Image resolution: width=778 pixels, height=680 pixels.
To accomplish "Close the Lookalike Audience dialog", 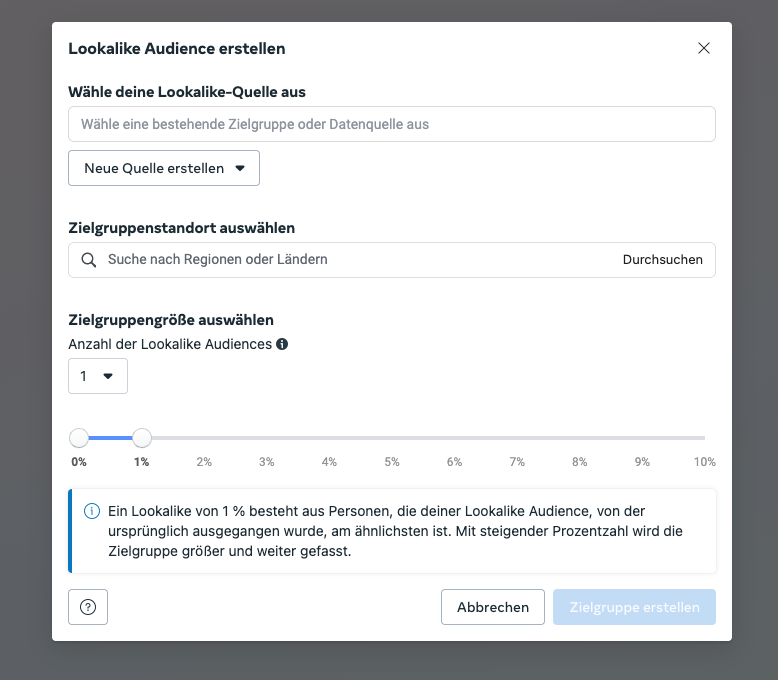I will click(x=704, y=48).
